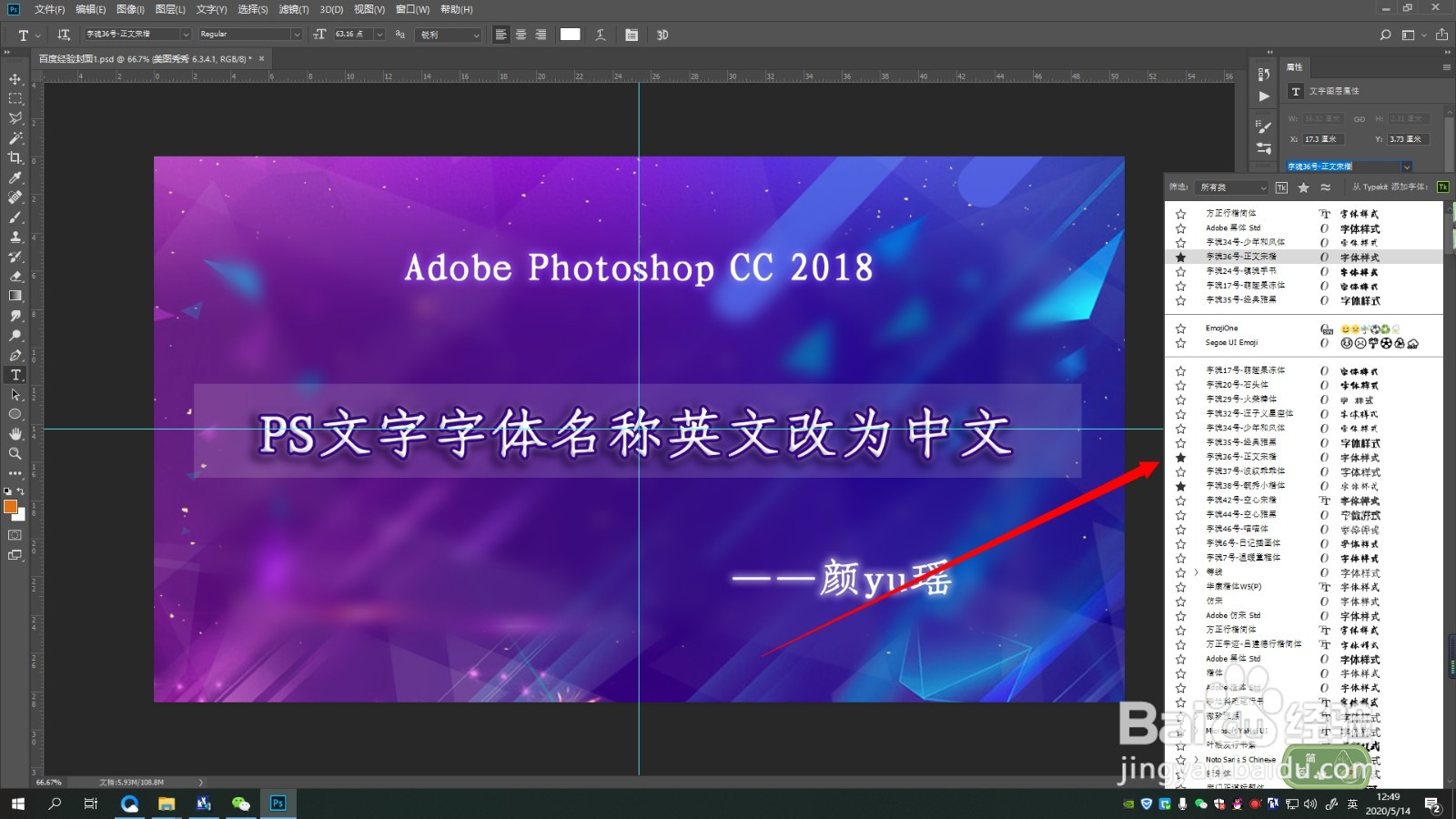Choose the 华康楷体W5(P) font
This screenshot has width=1456, height=819.
1234,587
